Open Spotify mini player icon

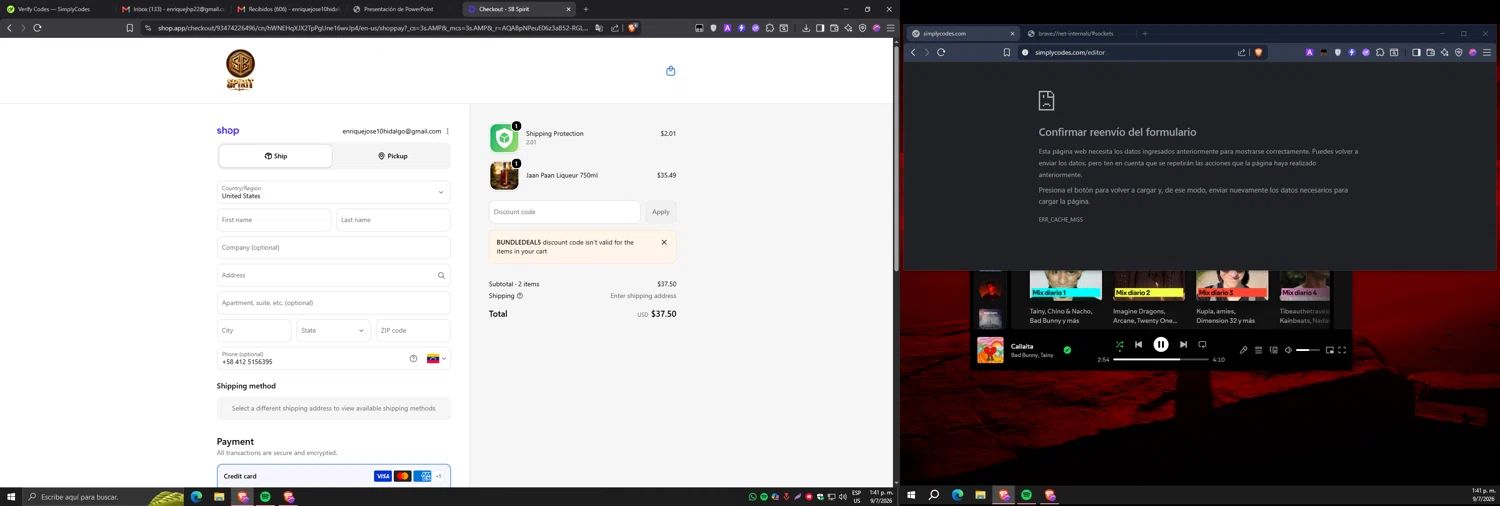(x=1330, y=350)
